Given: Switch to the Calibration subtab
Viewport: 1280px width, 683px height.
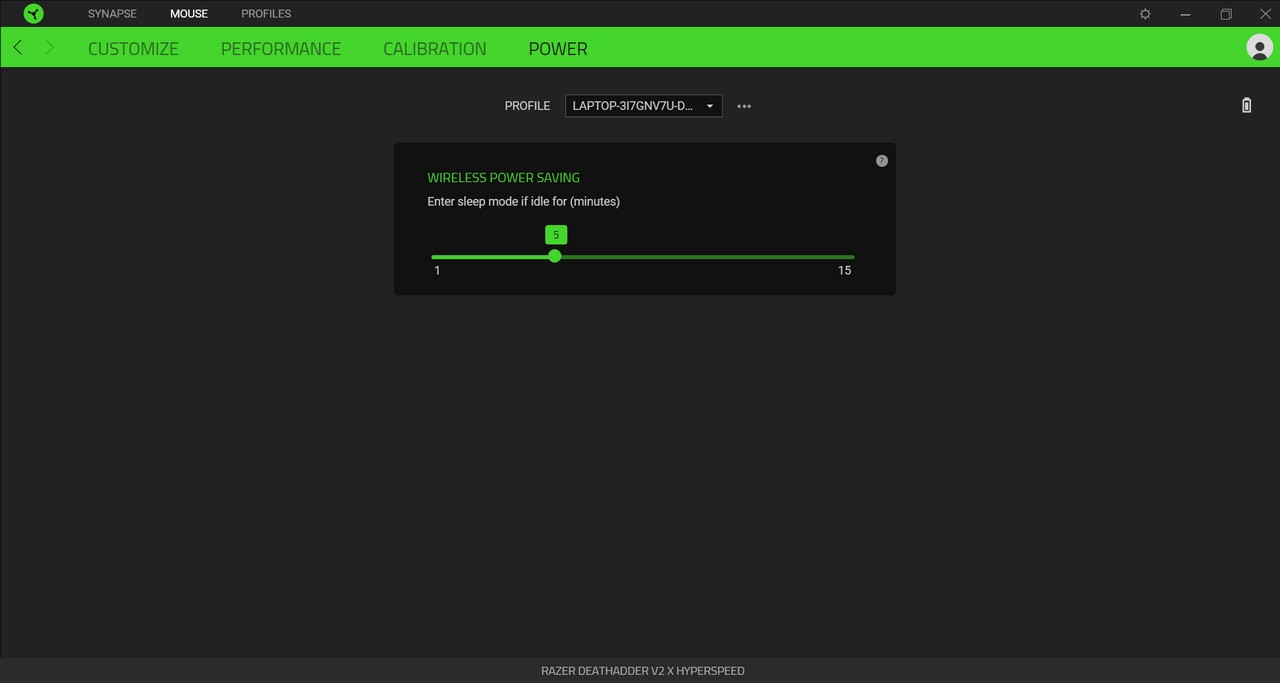Looking at the screenshot, I should (434, 48).
